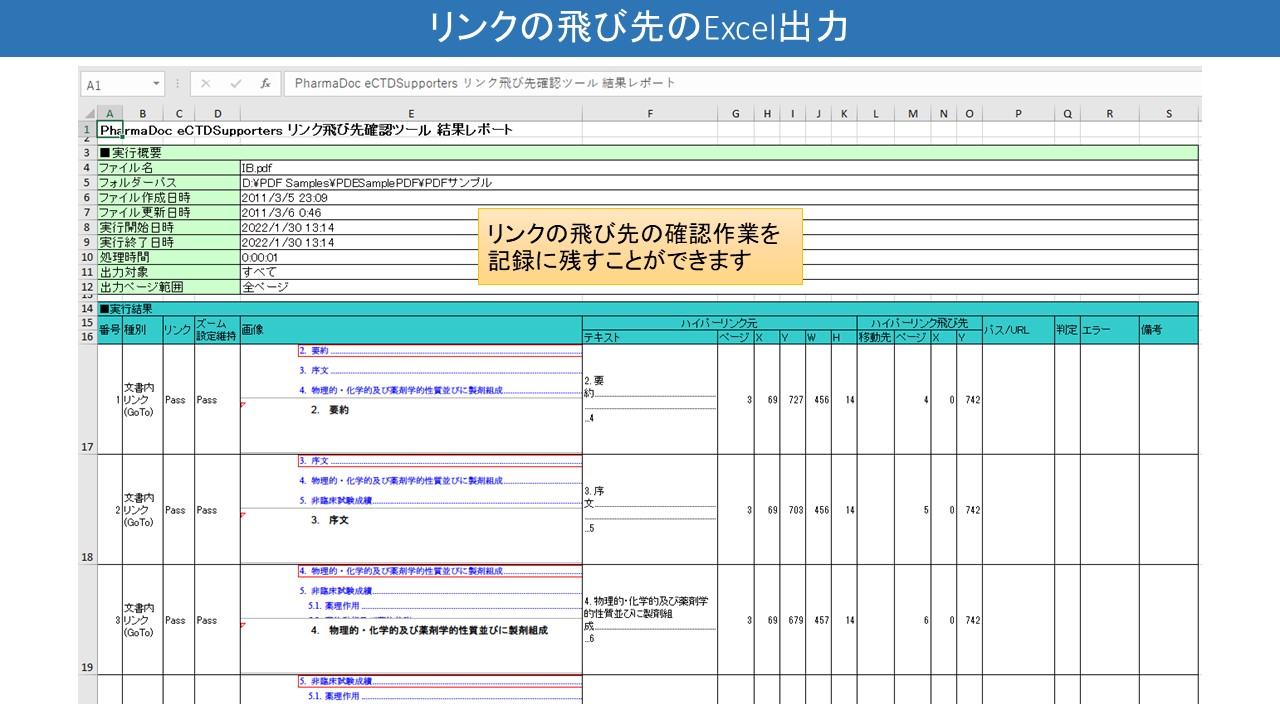Open the Insert Function fx icon

pos(265,84)
